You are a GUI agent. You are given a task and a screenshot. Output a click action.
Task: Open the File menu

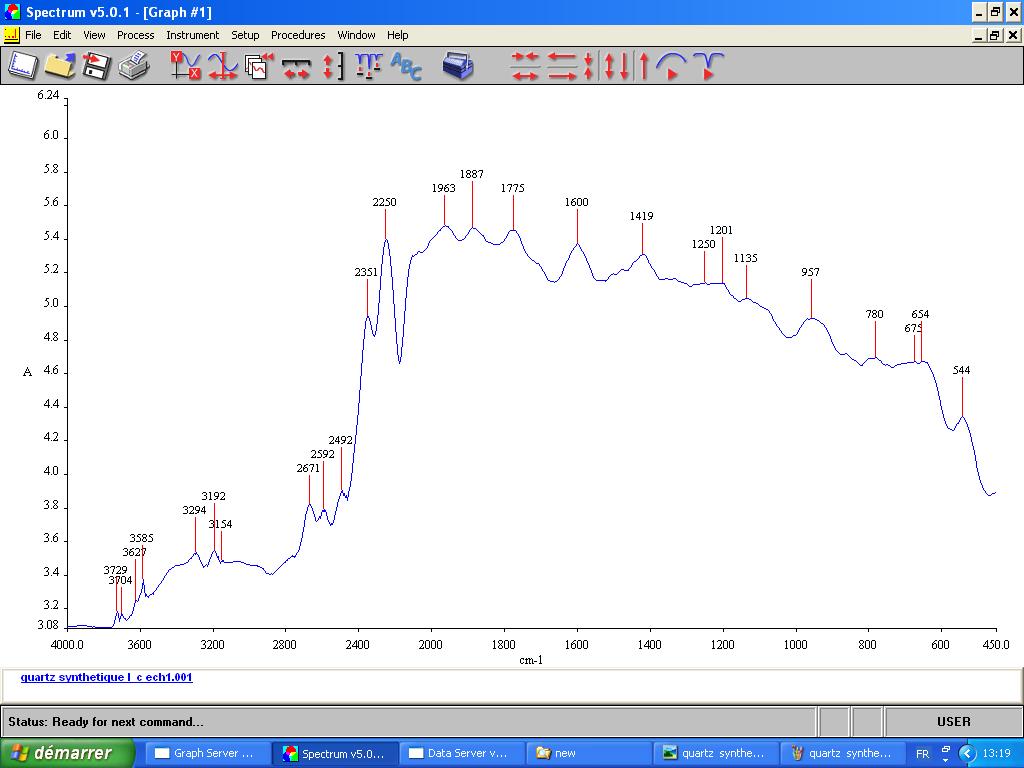(x=33, y=35)
